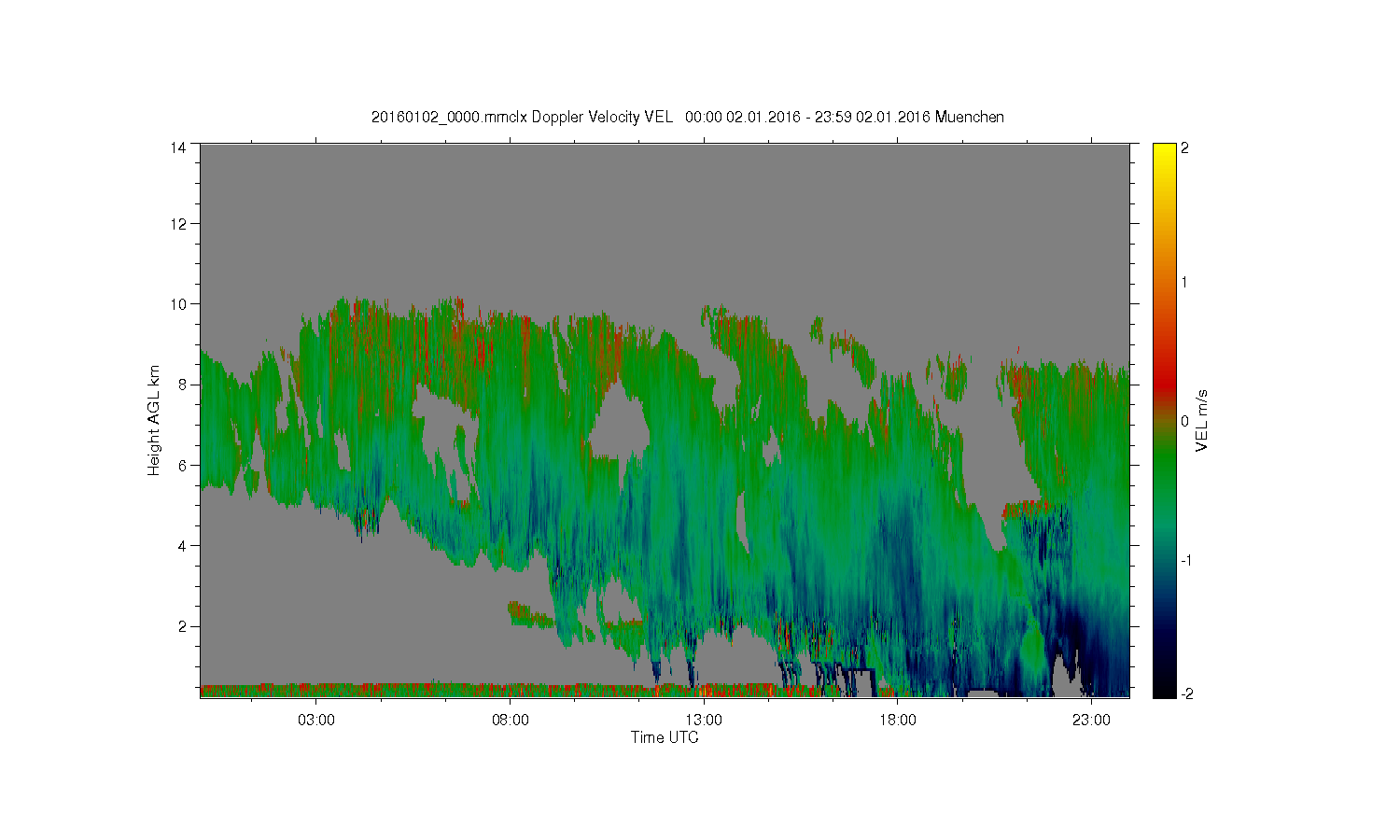Click the height axis label 10

point(177,304)
